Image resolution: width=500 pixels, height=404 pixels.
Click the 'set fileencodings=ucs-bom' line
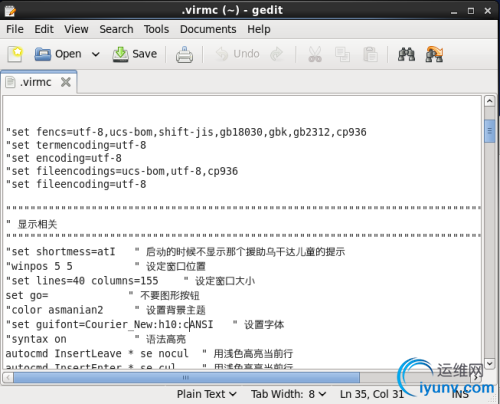122,171
